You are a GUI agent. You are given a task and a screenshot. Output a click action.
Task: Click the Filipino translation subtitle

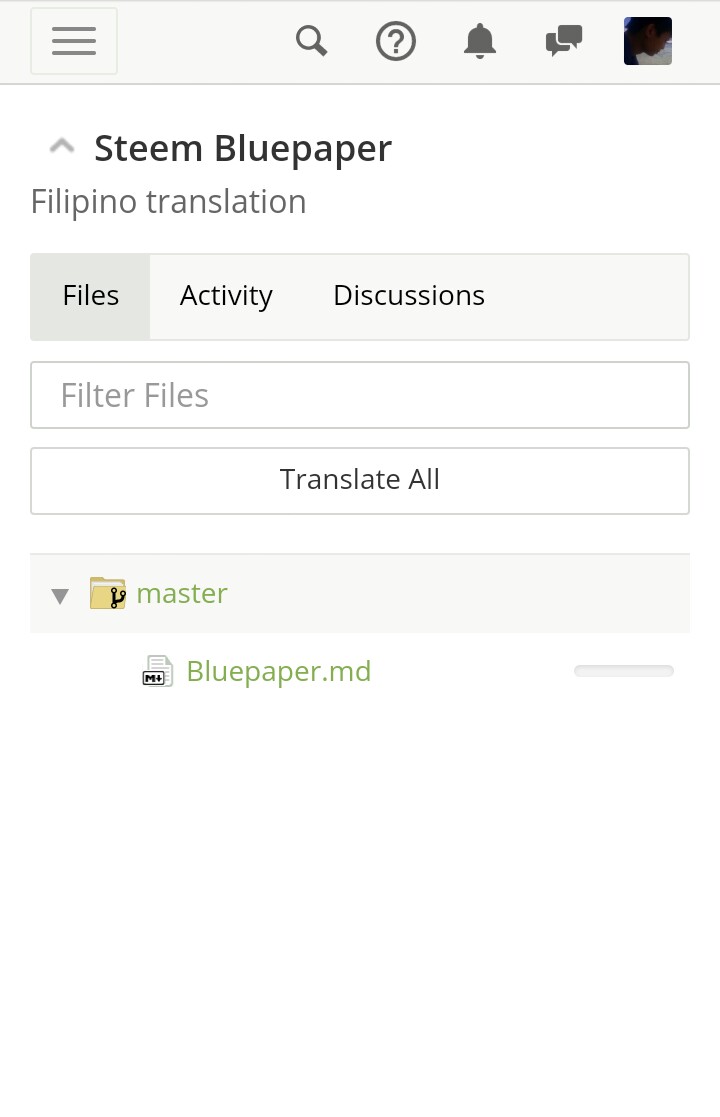[x=168, y=202]
